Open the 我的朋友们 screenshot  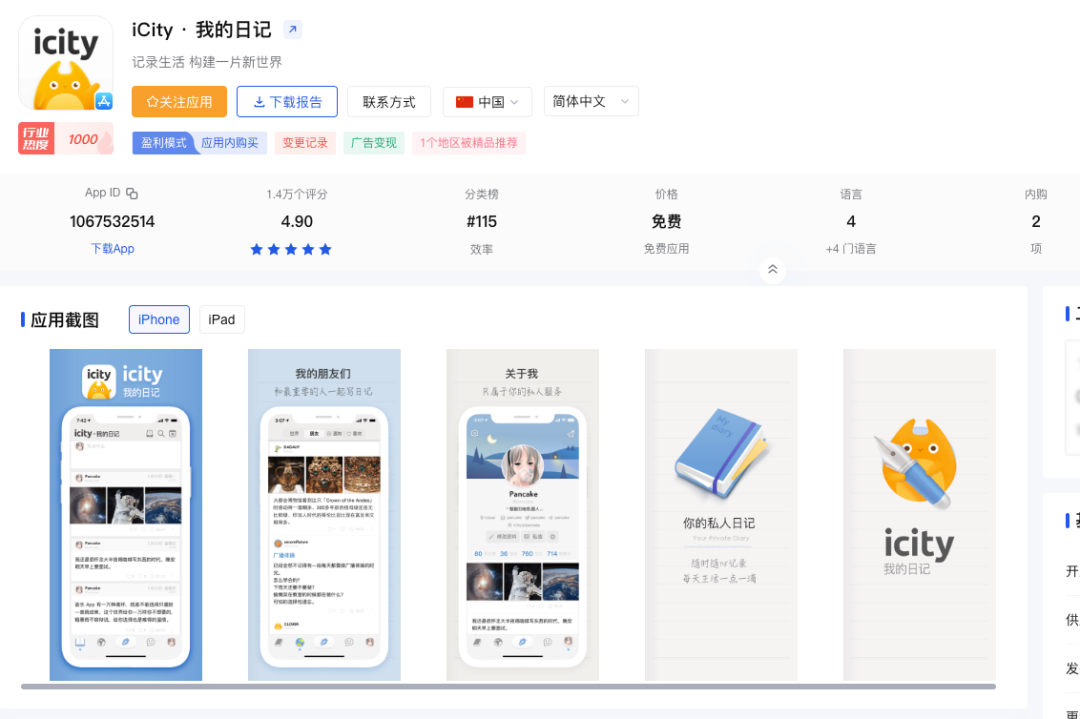click(324, 514)
